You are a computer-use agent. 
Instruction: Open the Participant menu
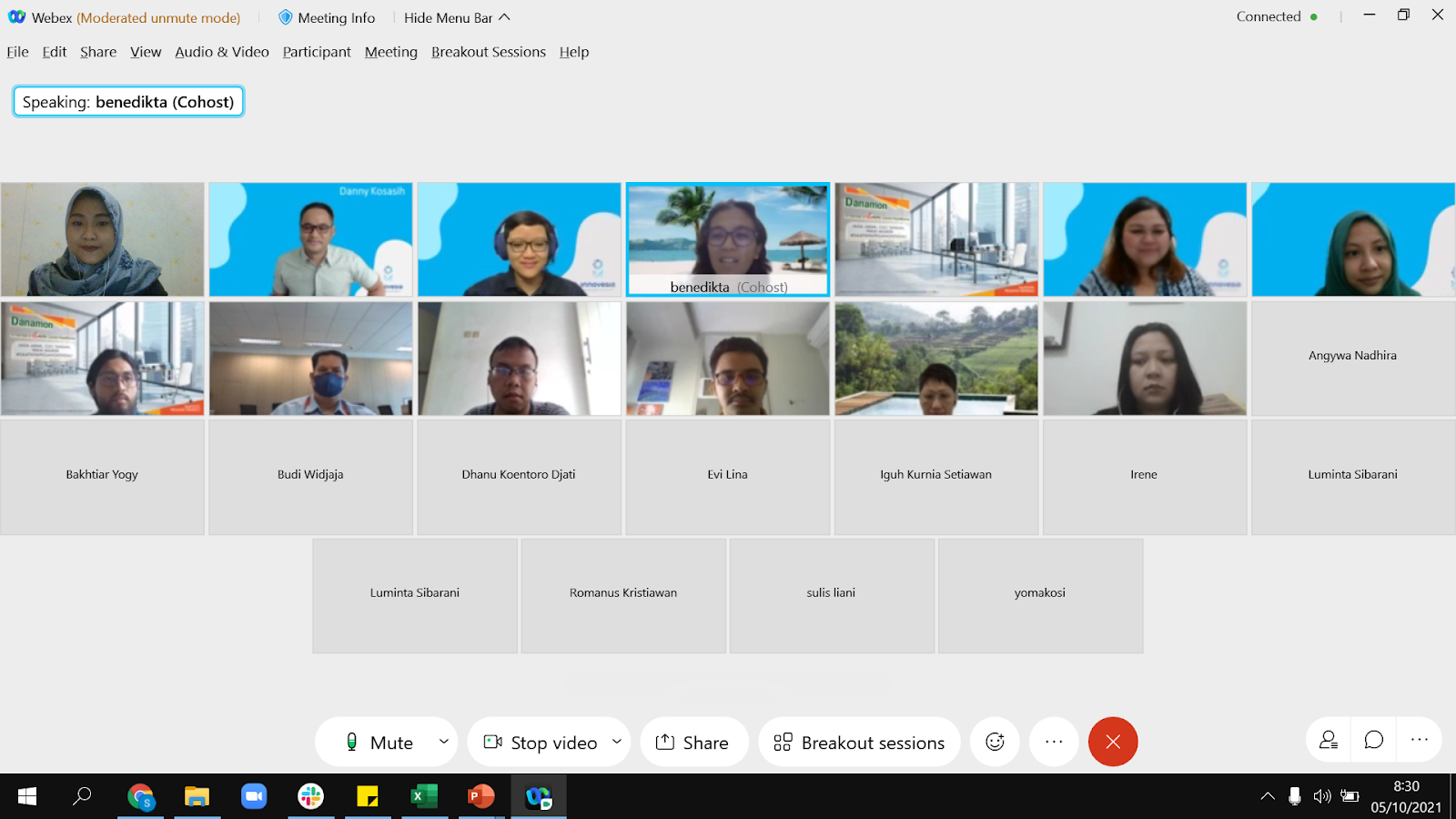pyautogui.click(x=317, y=52)
